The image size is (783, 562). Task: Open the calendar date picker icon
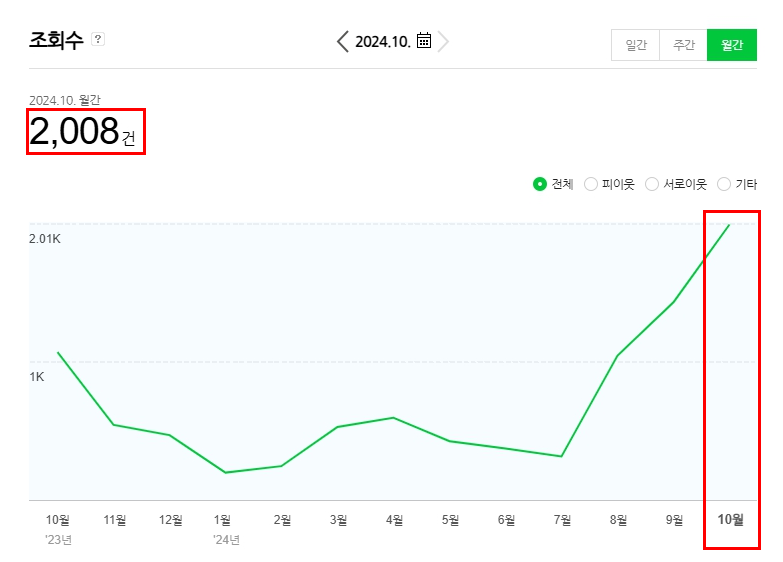(423, 40)
